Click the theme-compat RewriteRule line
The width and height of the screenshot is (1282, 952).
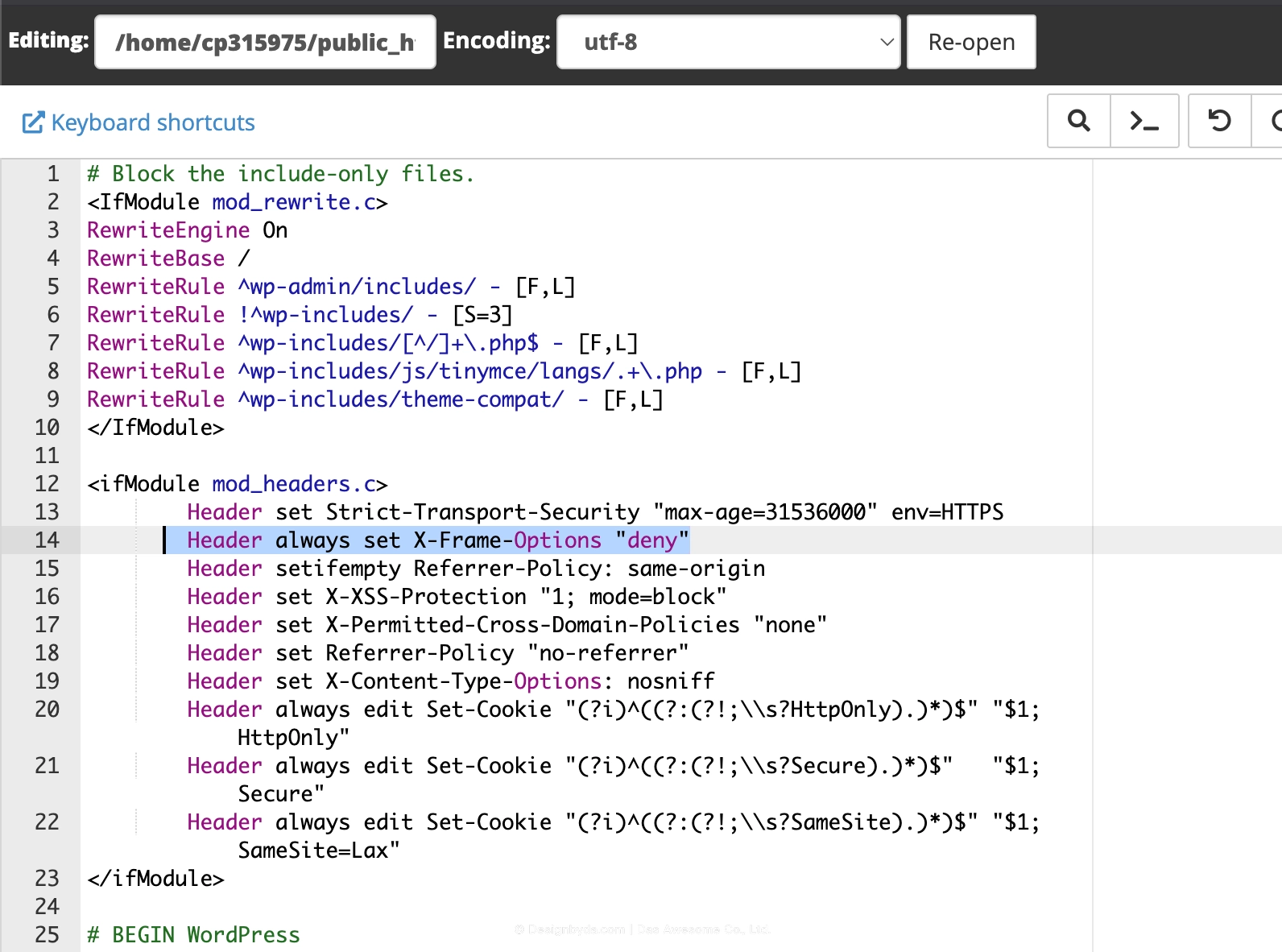(x=375, y=399)
